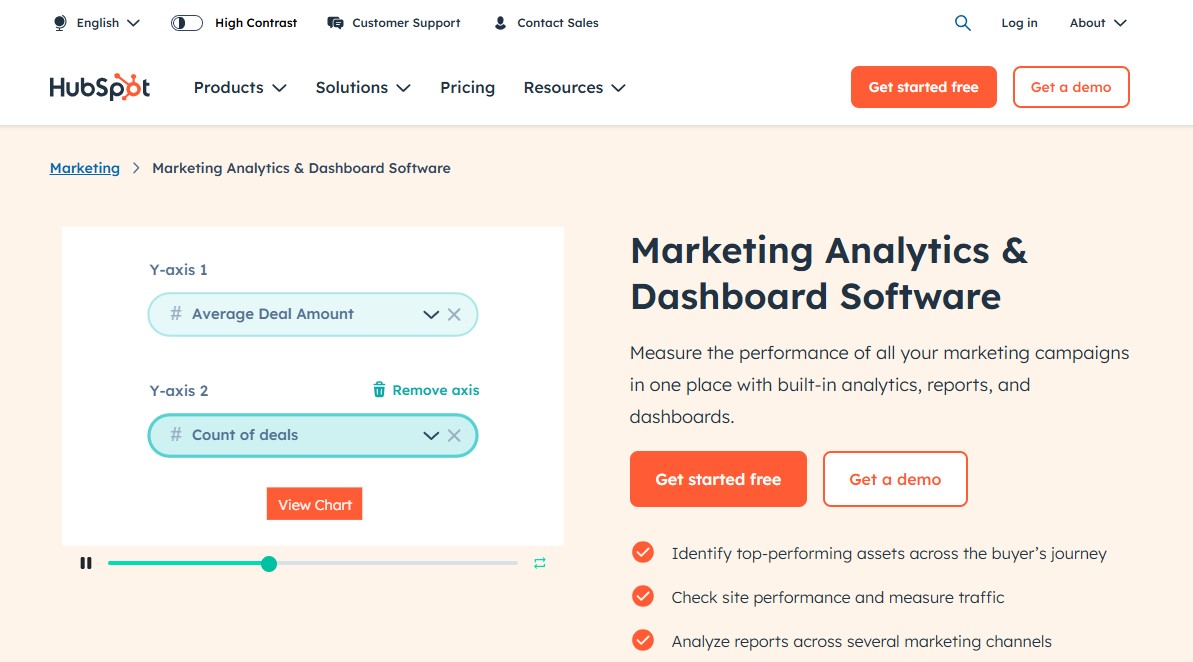Click Remove axis text

pyautogui.click(x=435, y=390)
